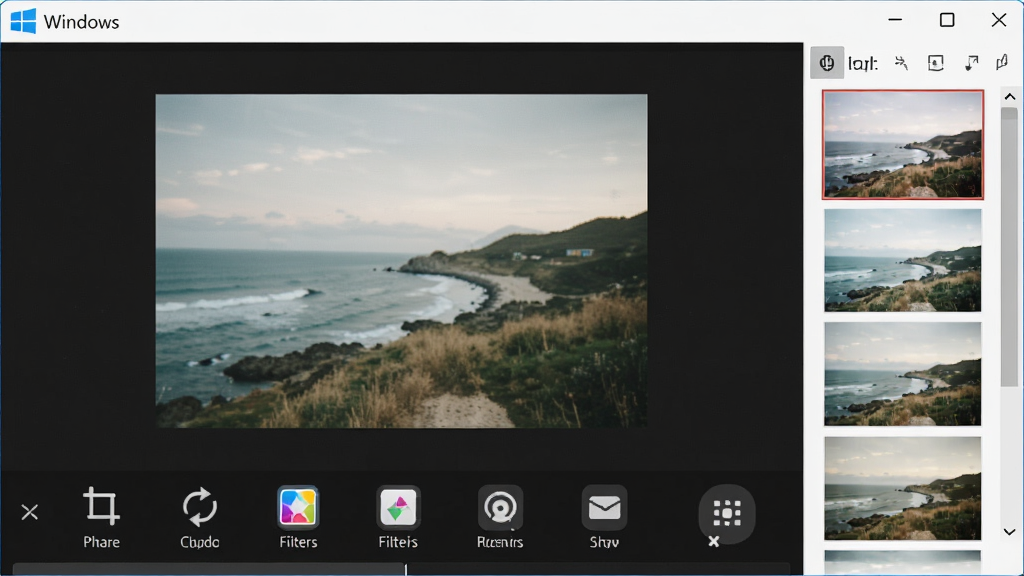The height and width of the screenshot is (576, 1024).
Task: Click the portrait frame icon in right panel
Action: (936, 63)
